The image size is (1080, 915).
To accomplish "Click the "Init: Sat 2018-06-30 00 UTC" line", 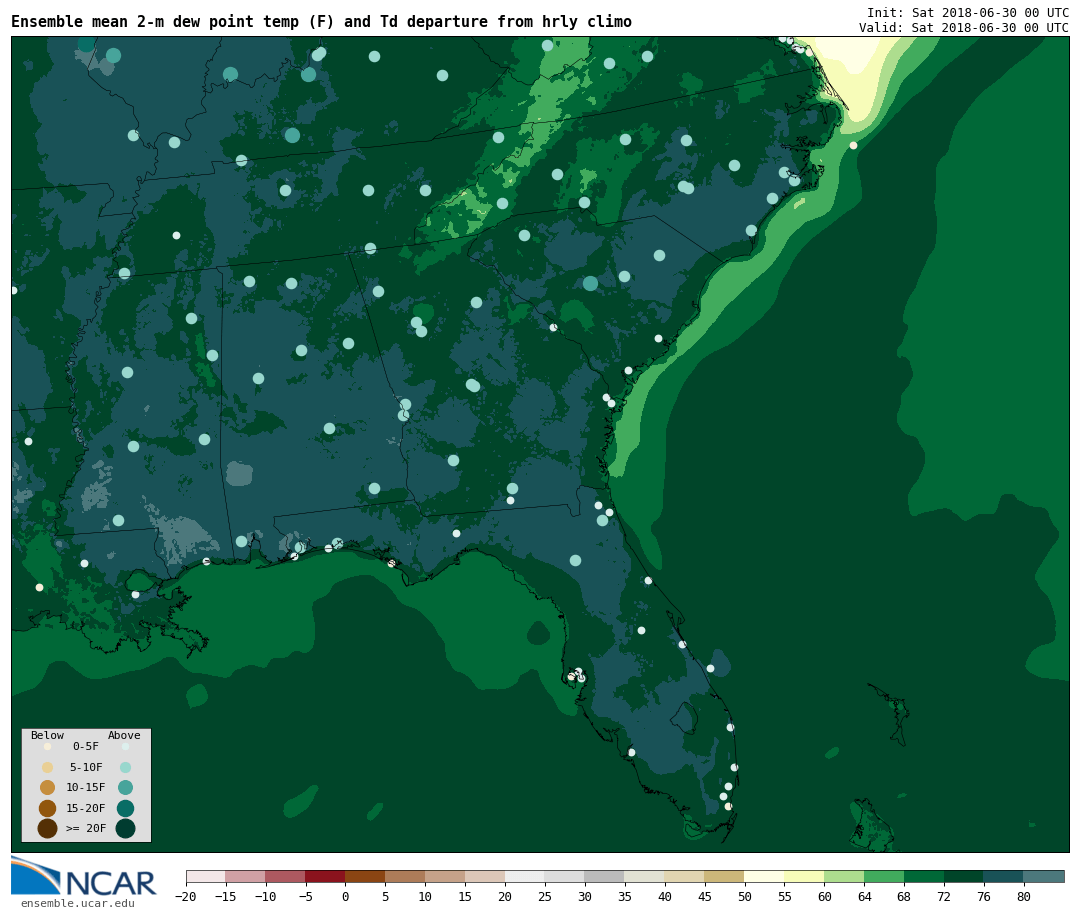I will [x=968, y=12].
